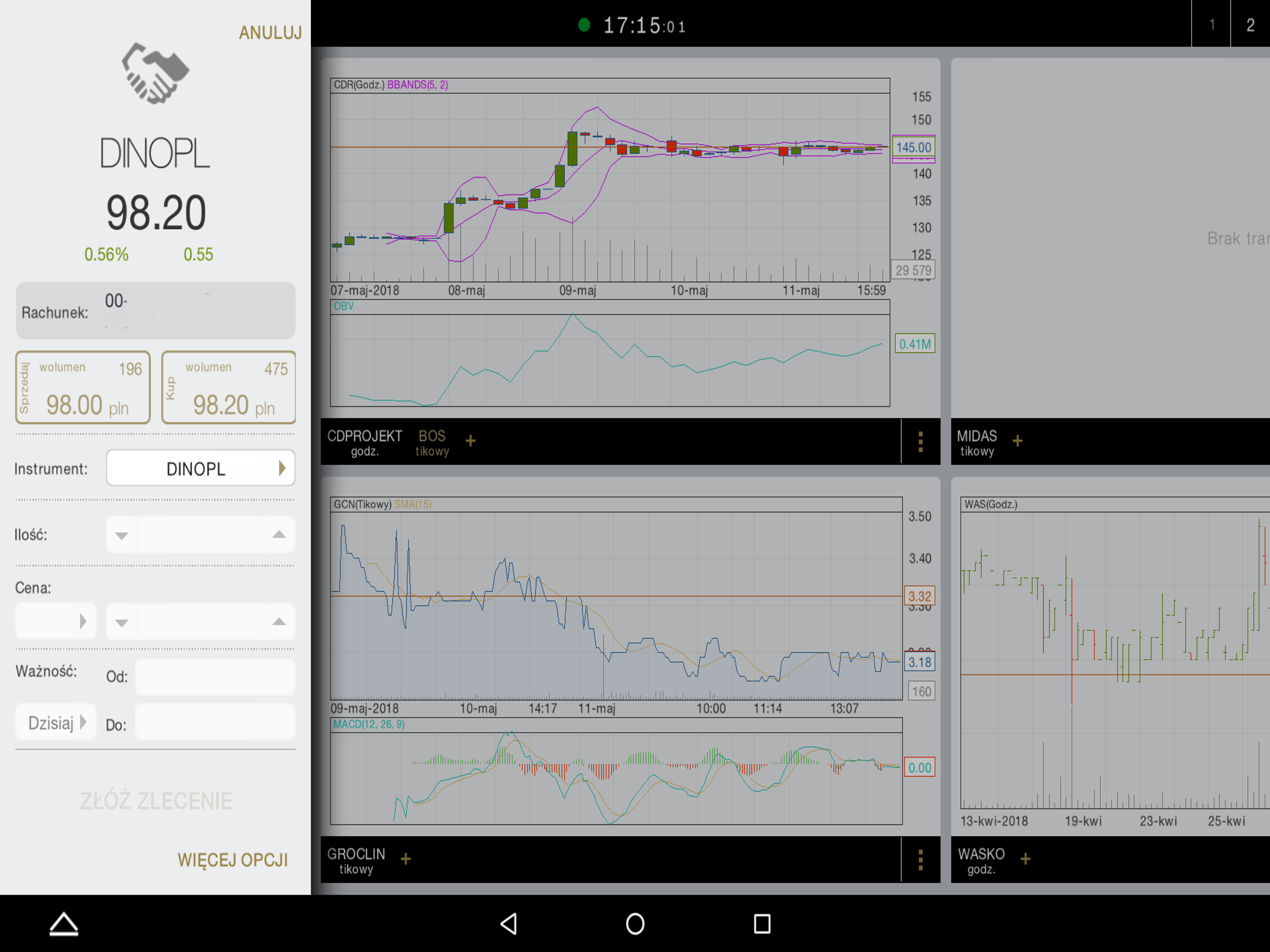This screenshot has height=952, width=1270.
Task: Tap the up-arrow drawer icon in nav bar
Action: (x=64, y=924)
